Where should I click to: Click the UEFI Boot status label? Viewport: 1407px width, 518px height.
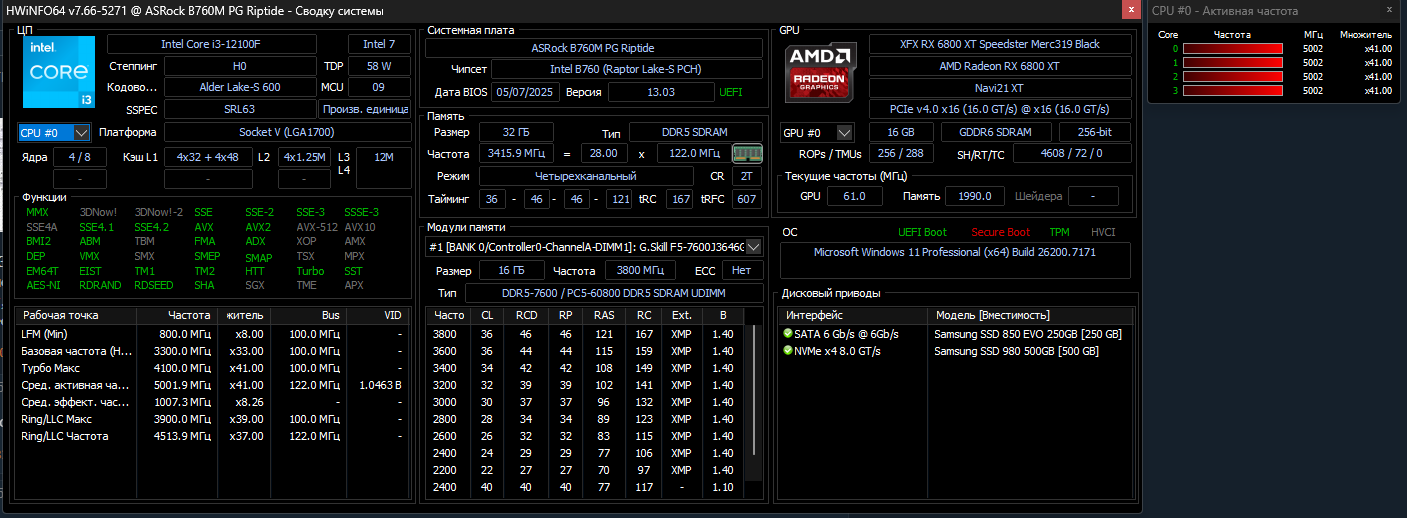(x=922, y=232)
